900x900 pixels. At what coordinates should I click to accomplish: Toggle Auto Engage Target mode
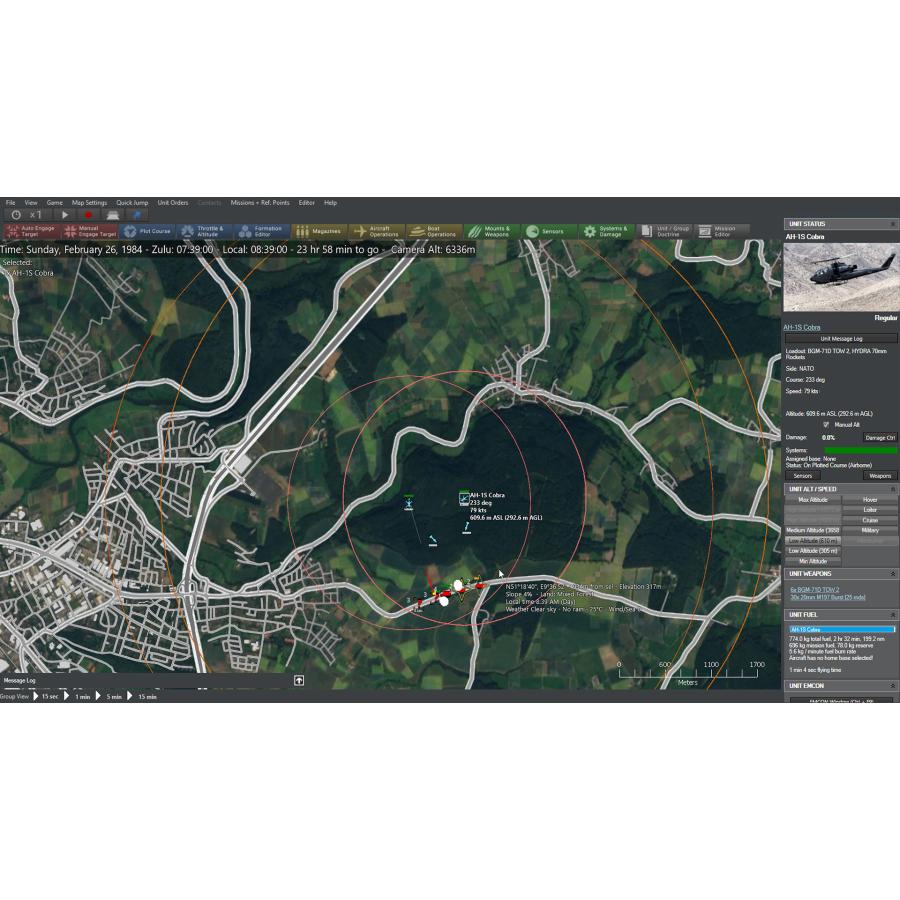coord(30,230)
